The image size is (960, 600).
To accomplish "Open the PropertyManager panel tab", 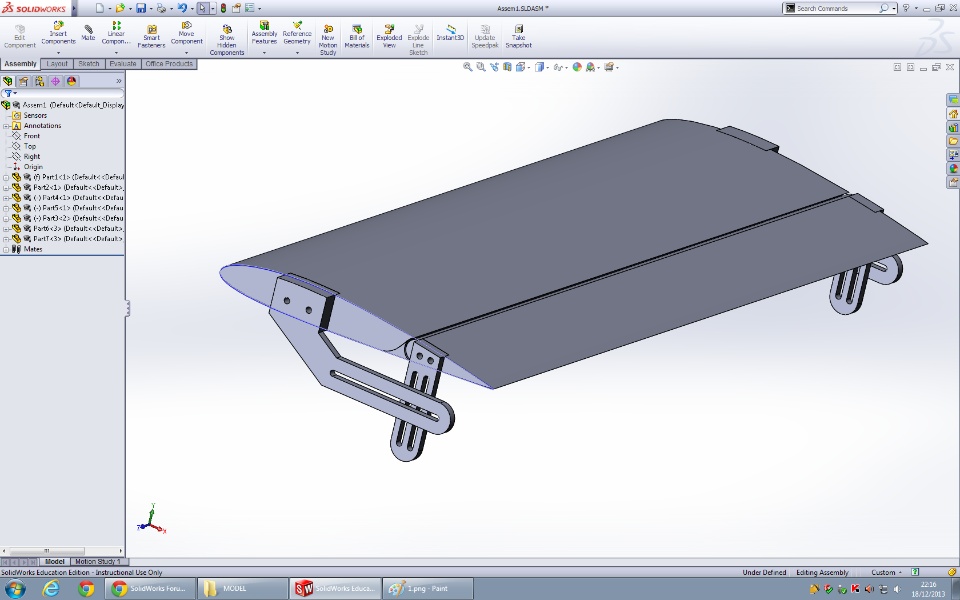I will [x=23, y=81].
